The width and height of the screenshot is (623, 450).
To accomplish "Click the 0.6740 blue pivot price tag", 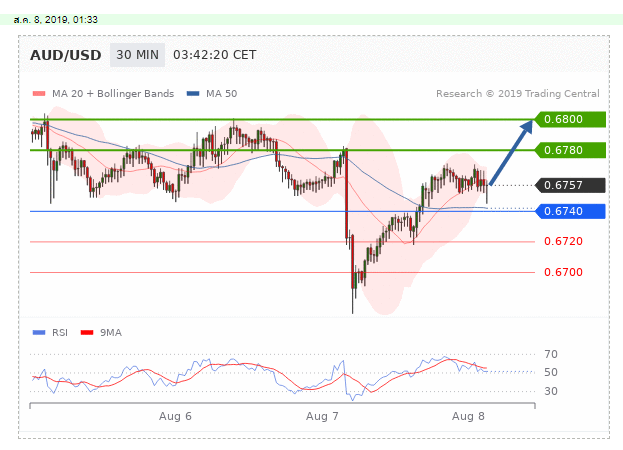I will pyautogui.click(x=570, y=211).
